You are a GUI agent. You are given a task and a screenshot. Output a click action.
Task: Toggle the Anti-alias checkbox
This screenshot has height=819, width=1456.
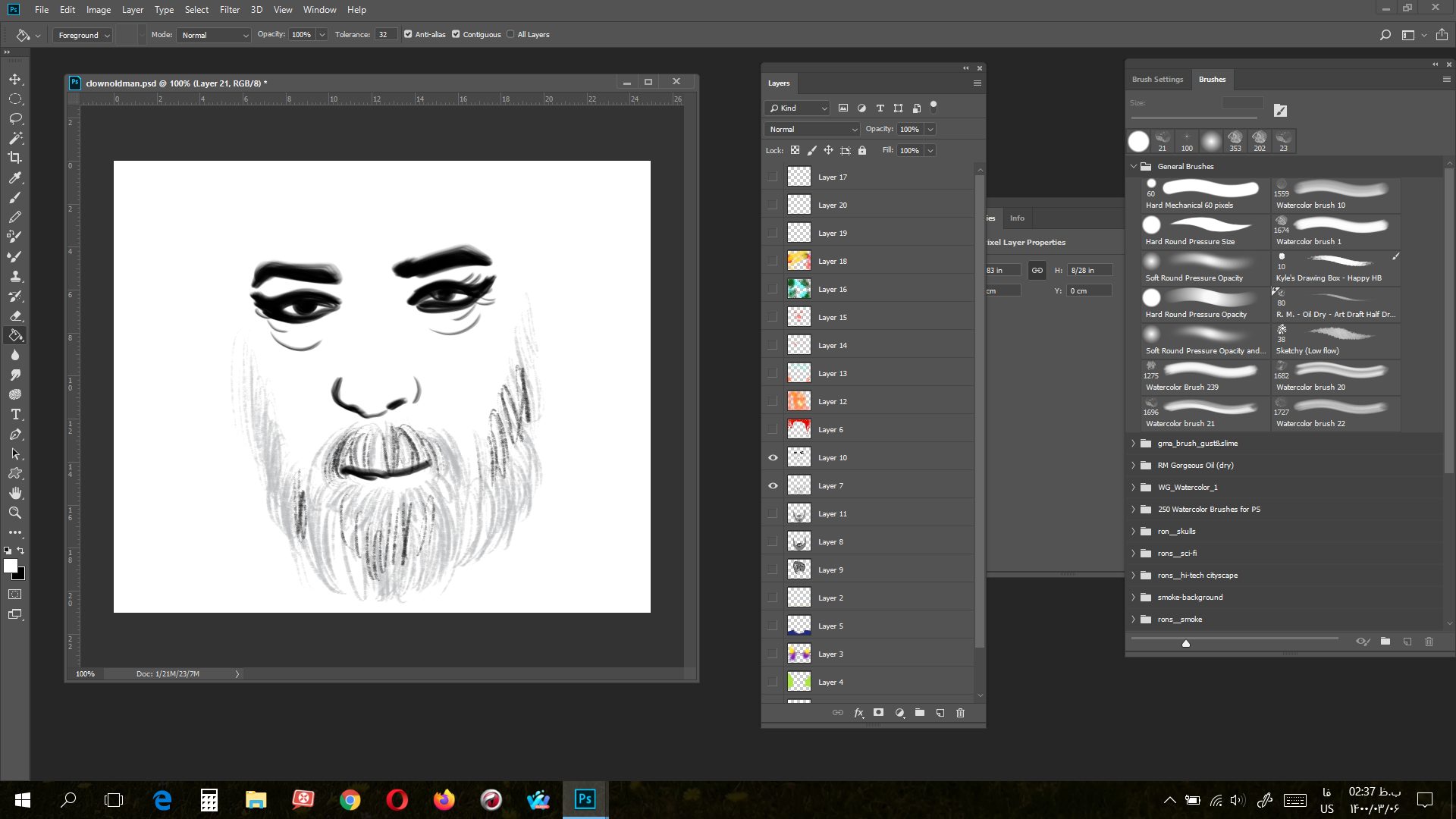point(408,34)
